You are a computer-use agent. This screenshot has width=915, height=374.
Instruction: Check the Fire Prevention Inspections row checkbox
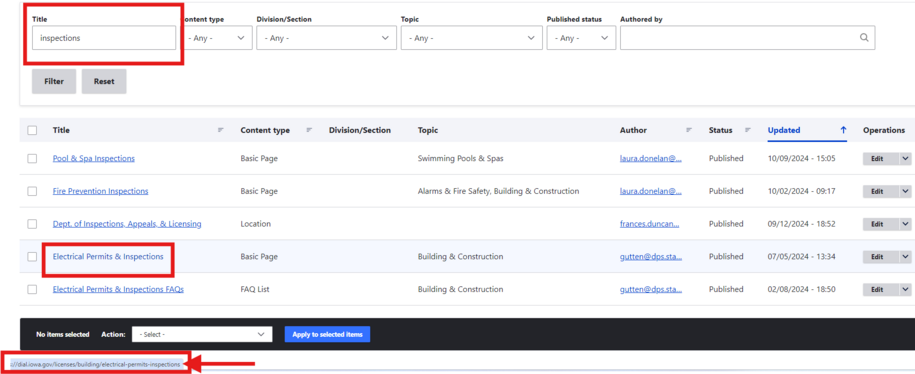[x=32, y=191]
